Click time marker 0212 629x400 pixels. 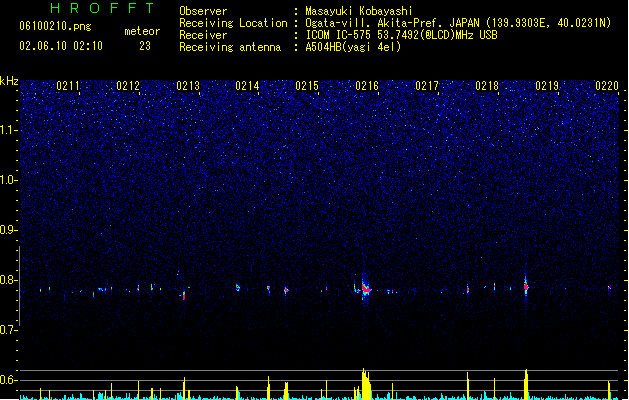pos(128,86)
